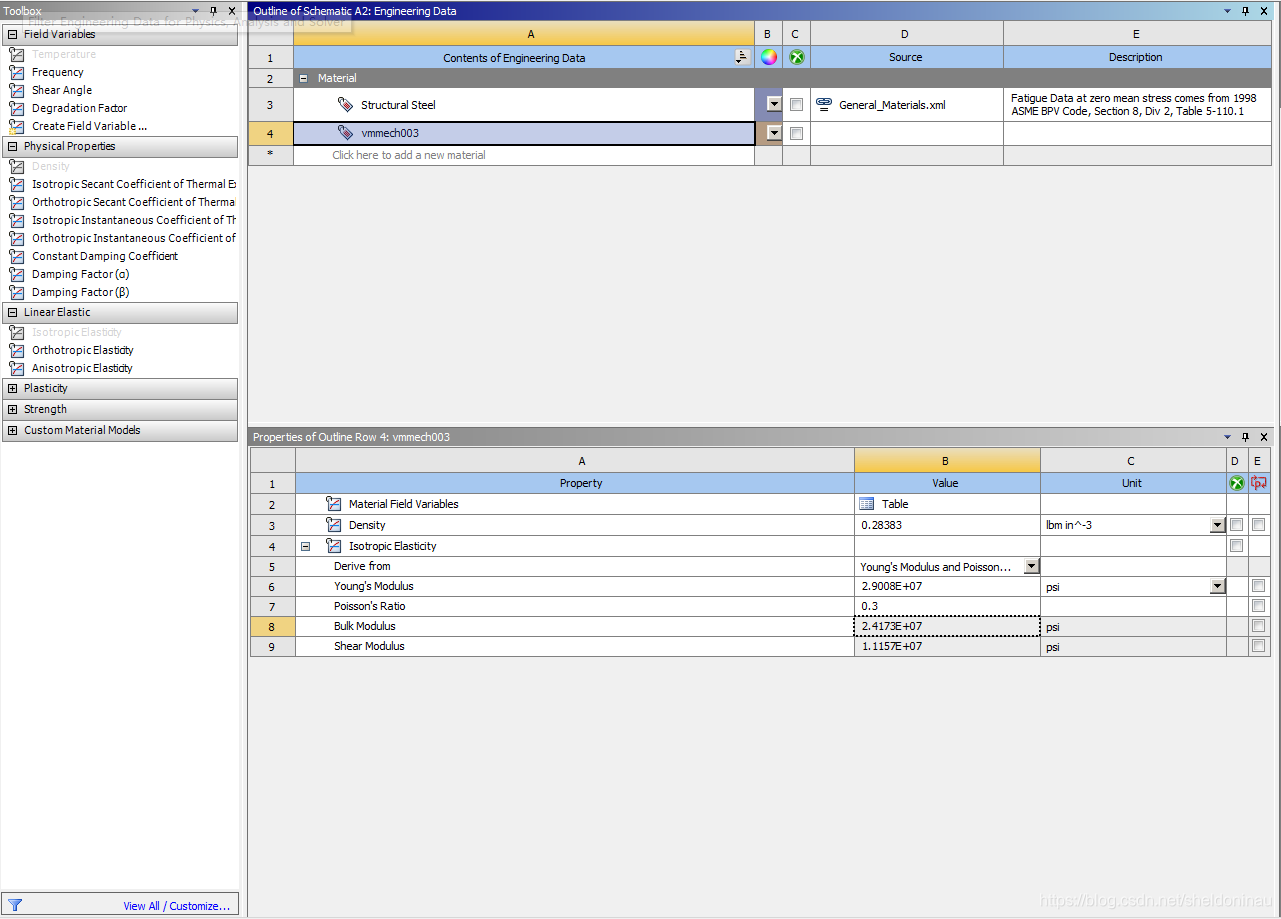Toggle Shear Modulus parameter checkbox
The height and width of the screenshot is (919, 1281).
click(x=1259, y=646)
